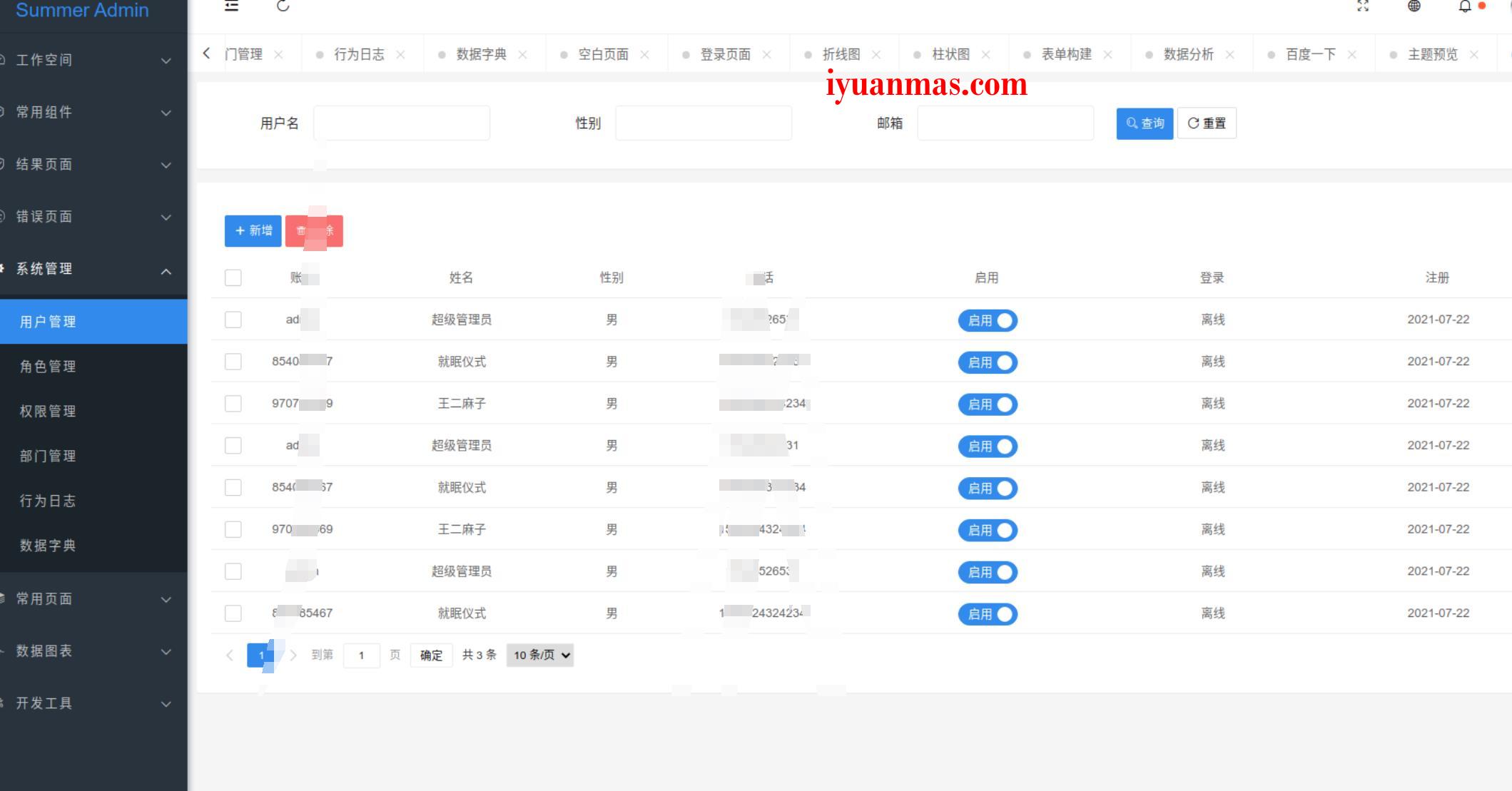Check the row for 就眠仪式 with account 8540…7
The width and height of the screenshot is (1512, 791).
click(x=233, y=362)
